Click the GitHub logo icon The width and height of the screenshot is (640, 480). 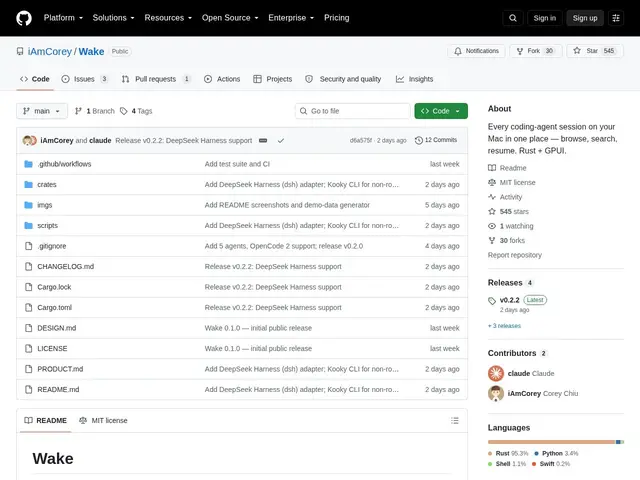pyautogui.click(x=24, y=18)
